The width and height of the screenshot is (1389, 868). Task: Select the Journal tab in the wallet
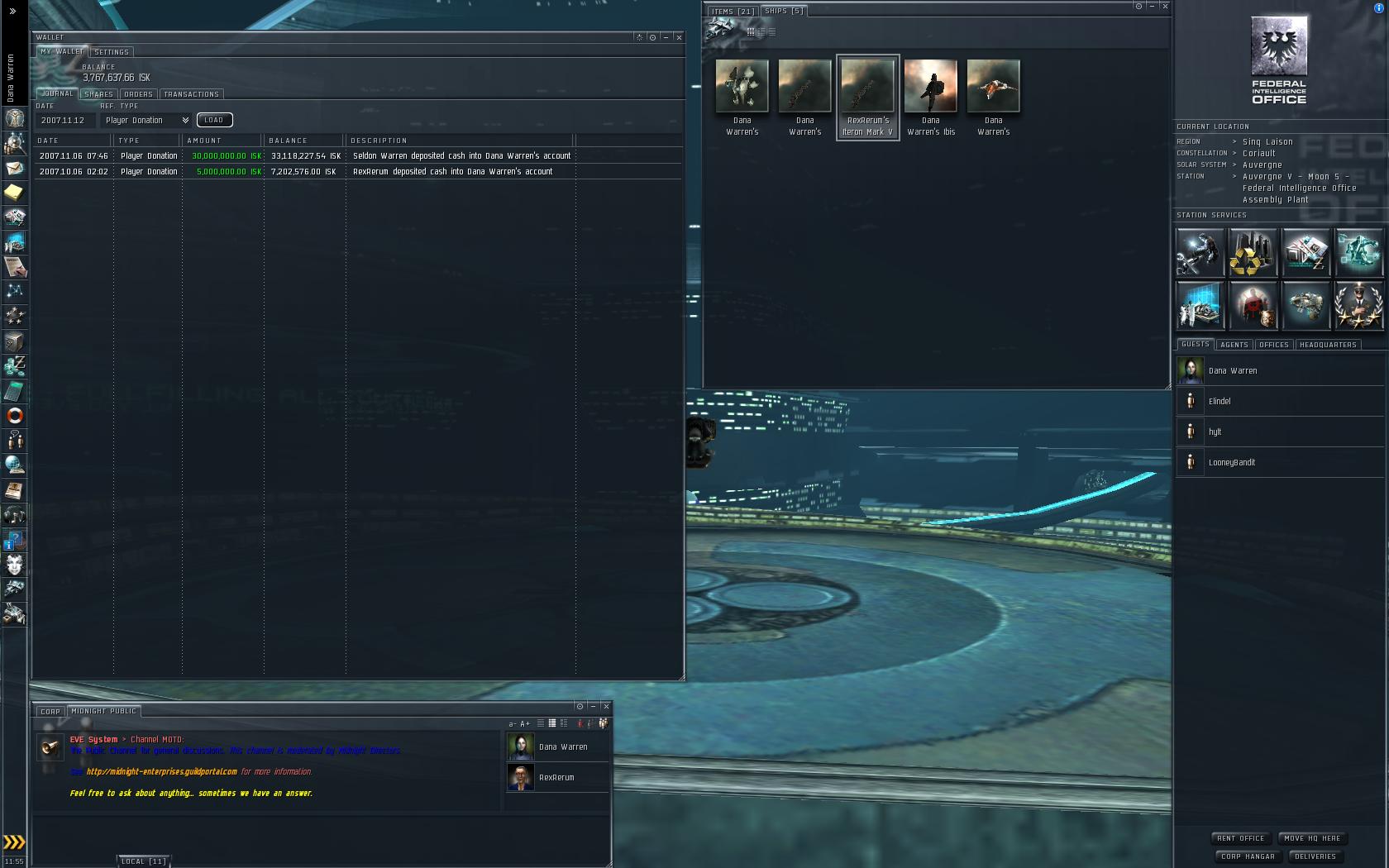[x=57, y=93]
